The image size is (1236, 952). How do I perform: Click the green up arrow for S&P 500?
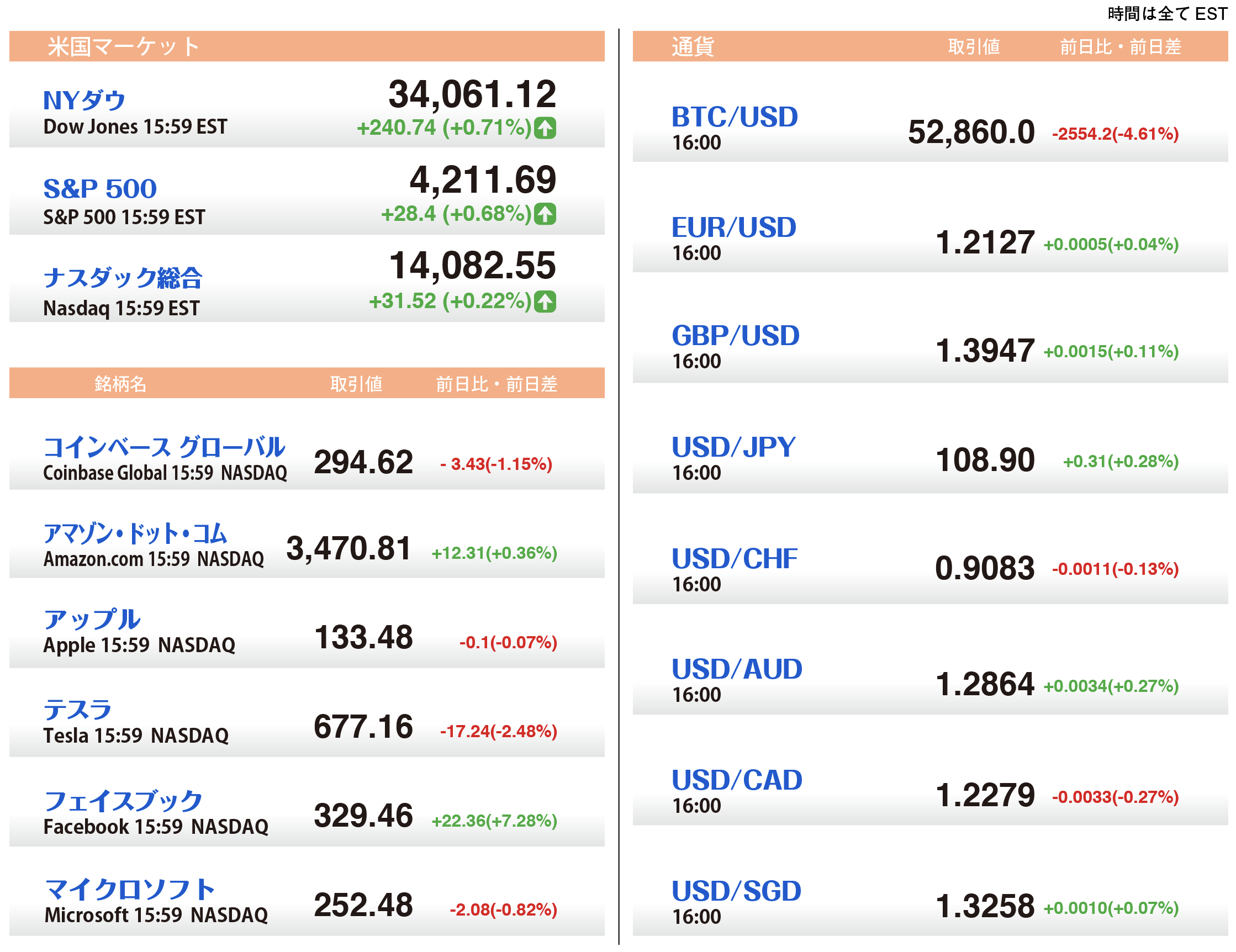click(x=545, y=214)
